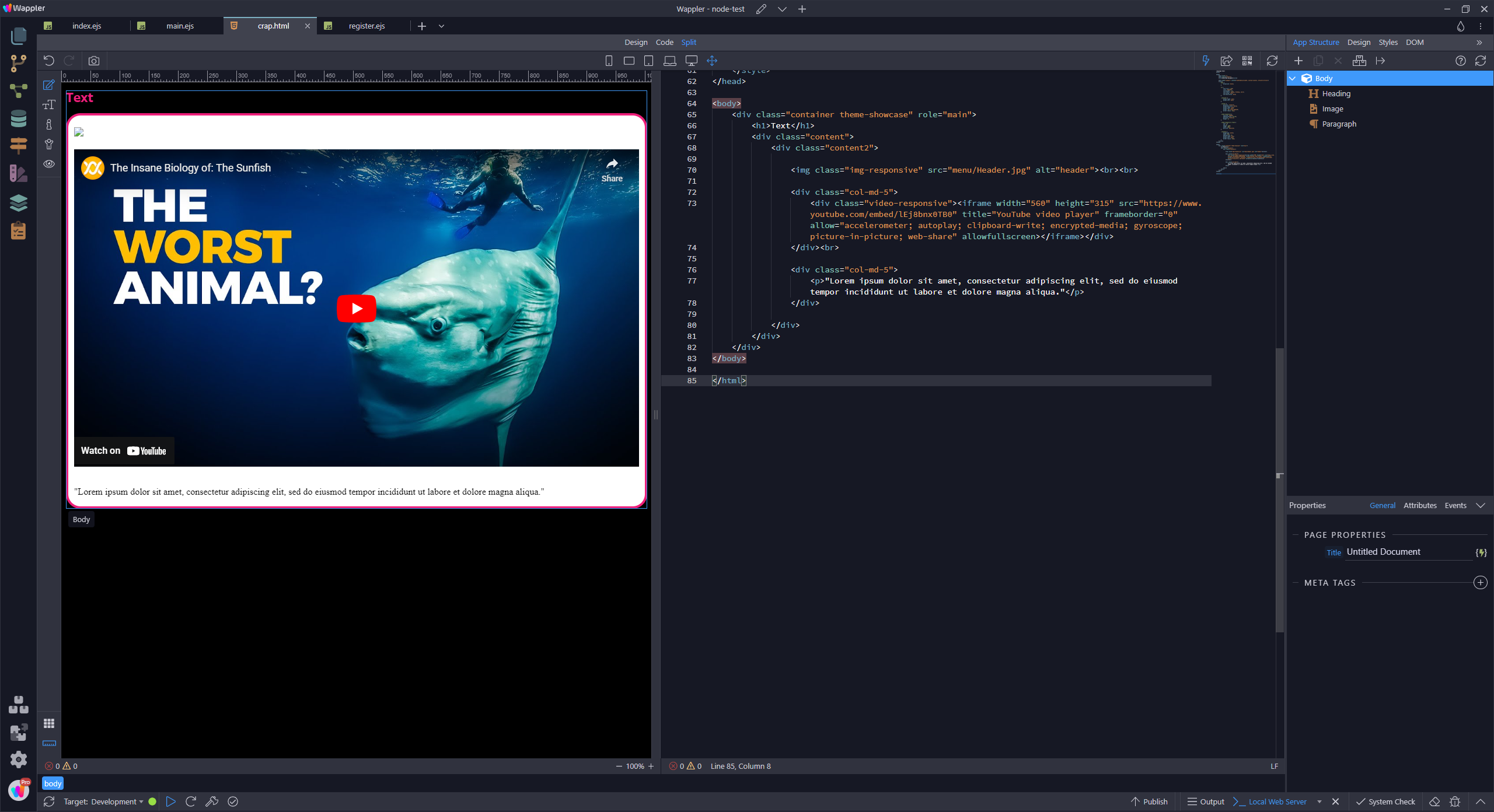The height and width of the screenshot is (812, 1494).
Task: Open the Database Manager in the left sidebar
Action: [19, 119]
